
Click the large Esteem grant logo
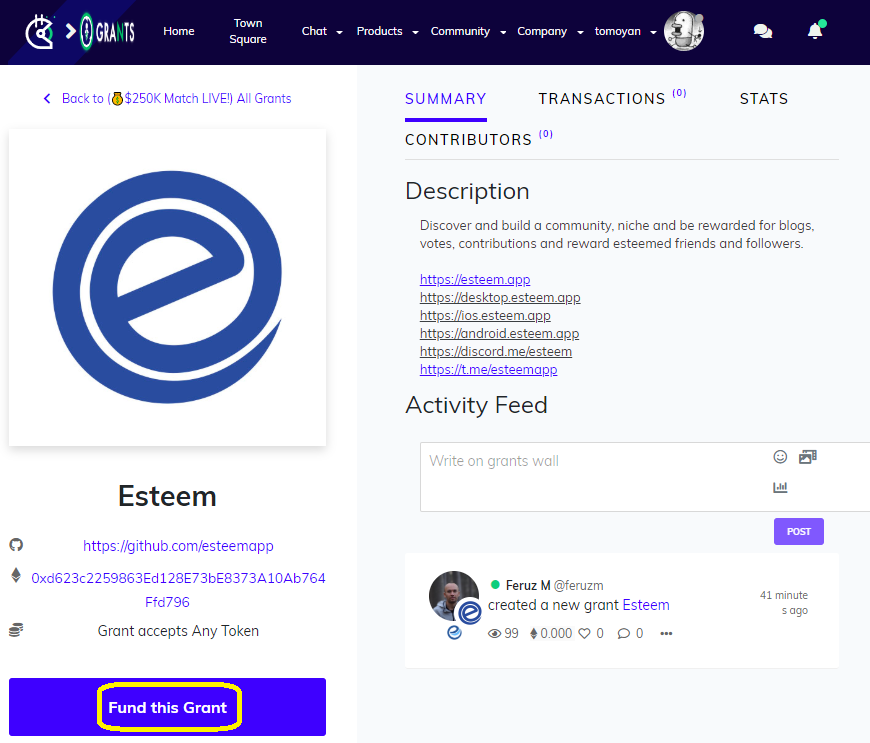pyautogui.click(x=168, y=287)
